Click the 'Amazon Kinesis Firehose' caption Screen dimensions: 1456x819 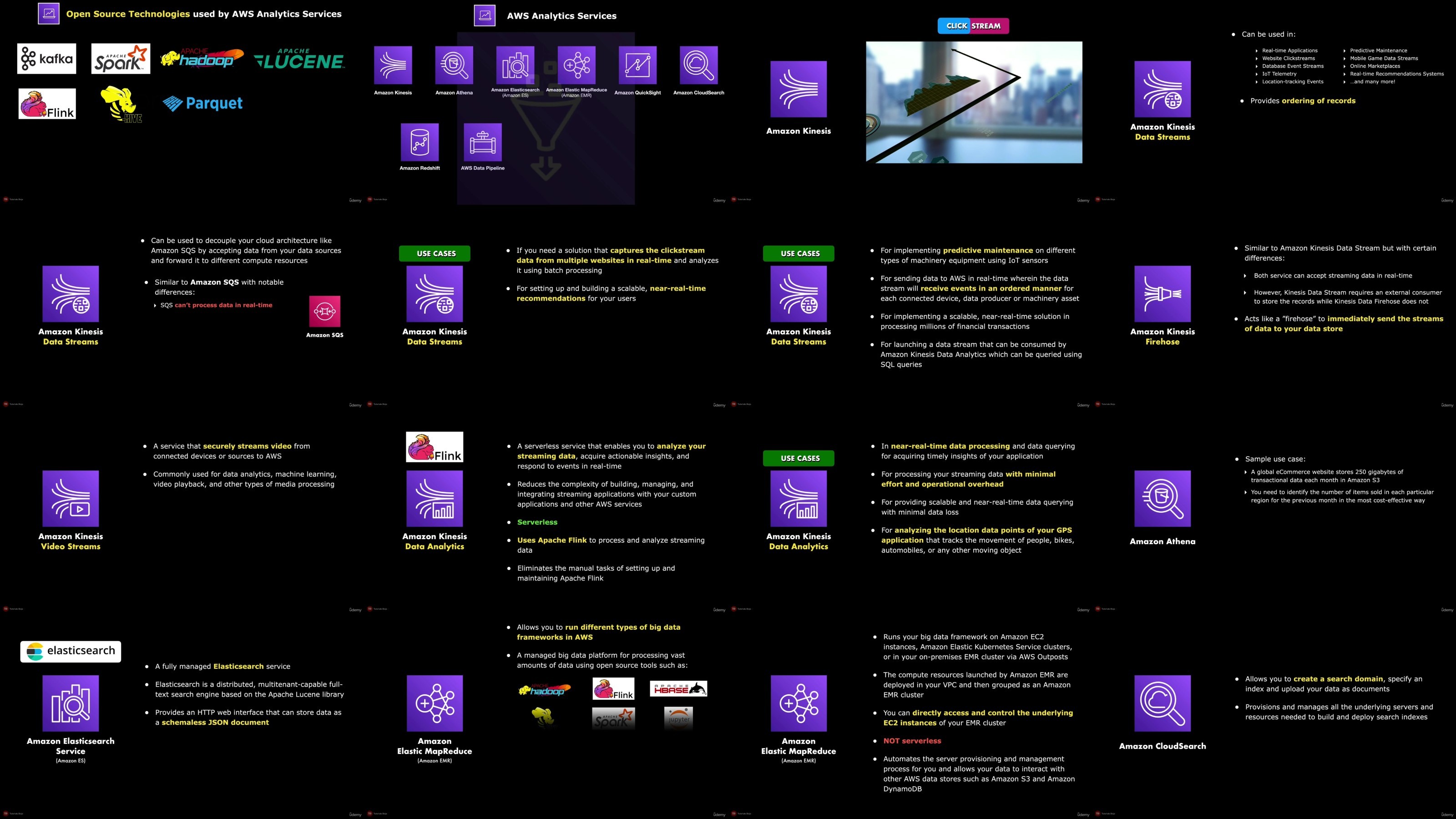click(1163, 336)
